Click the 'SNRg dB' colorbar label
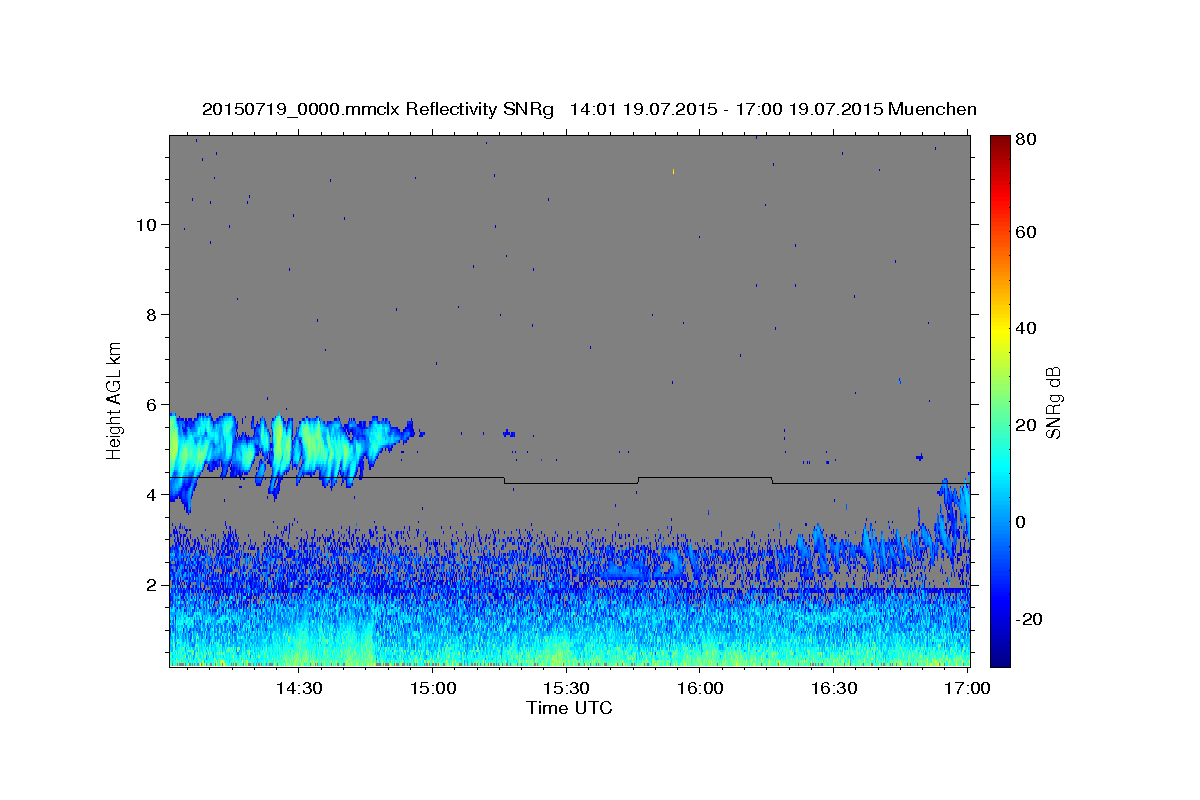 pos(1053,402)
